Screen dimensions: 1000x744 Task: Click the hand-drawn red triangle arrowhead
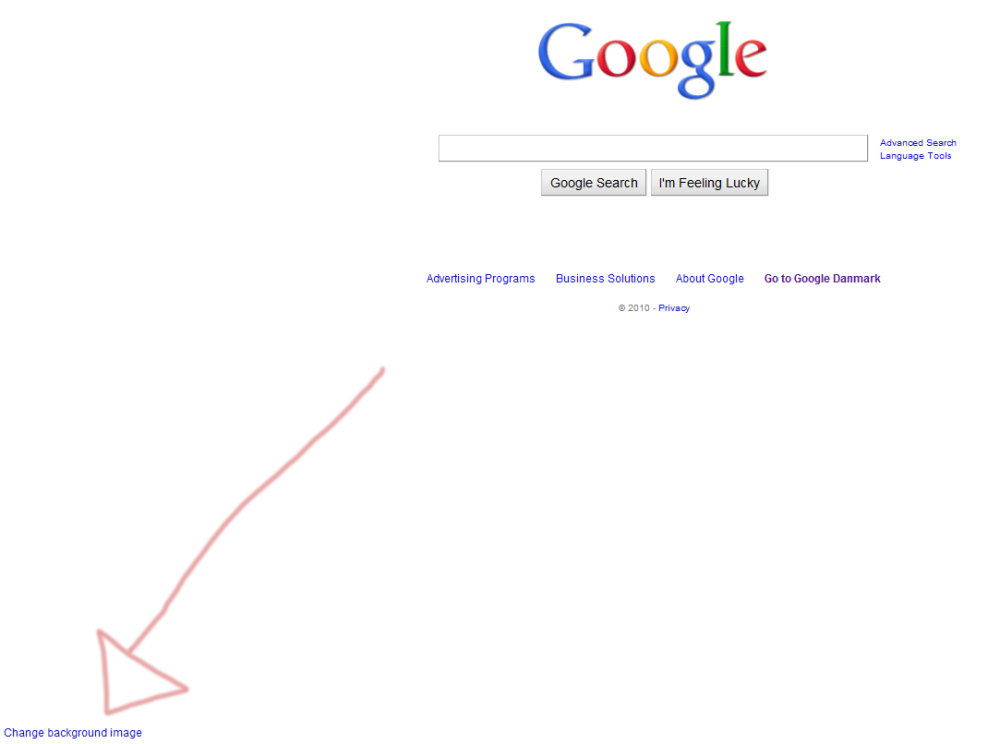139,673
